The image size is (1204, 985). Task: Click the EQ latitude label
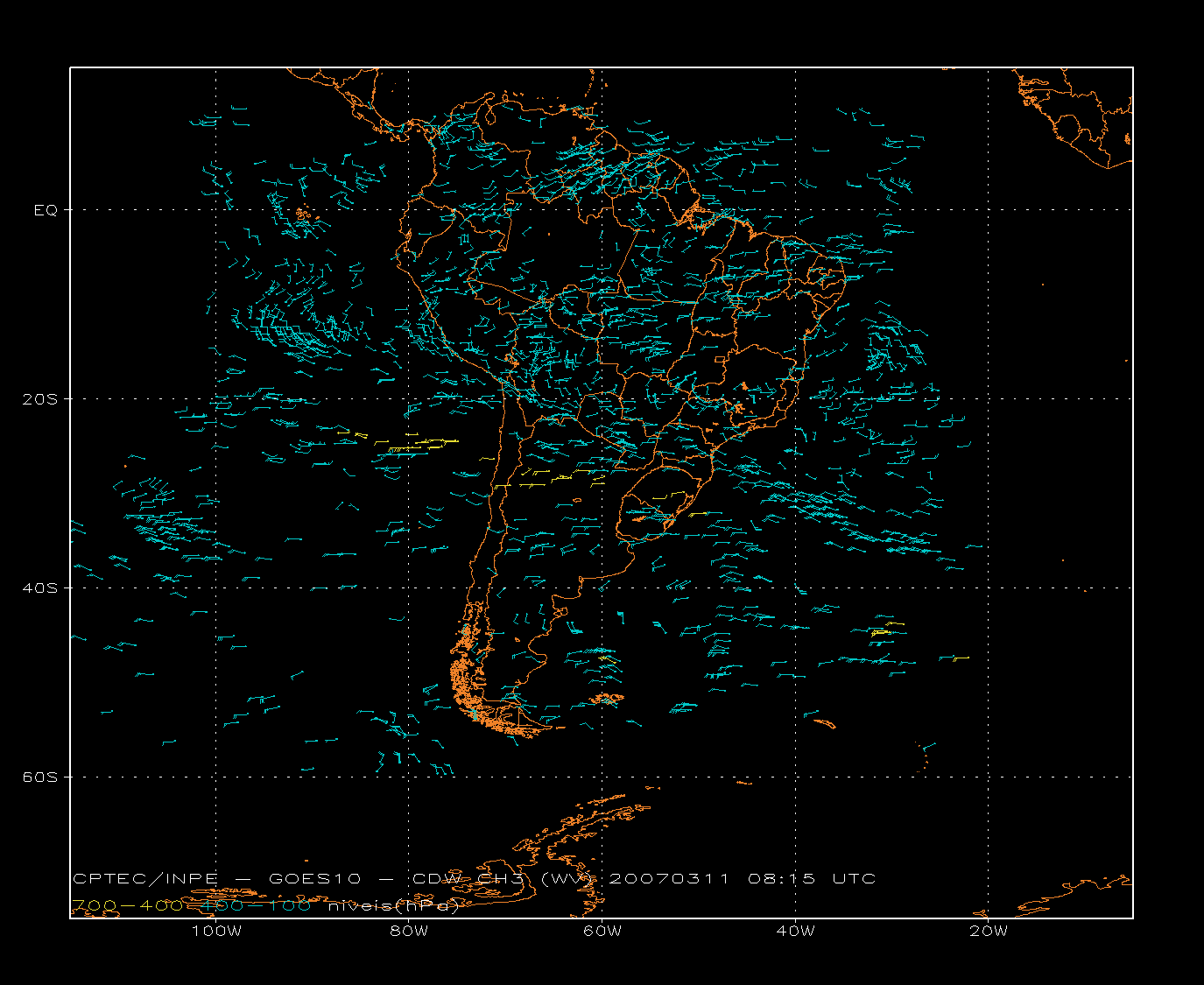(x=46, y=210)
